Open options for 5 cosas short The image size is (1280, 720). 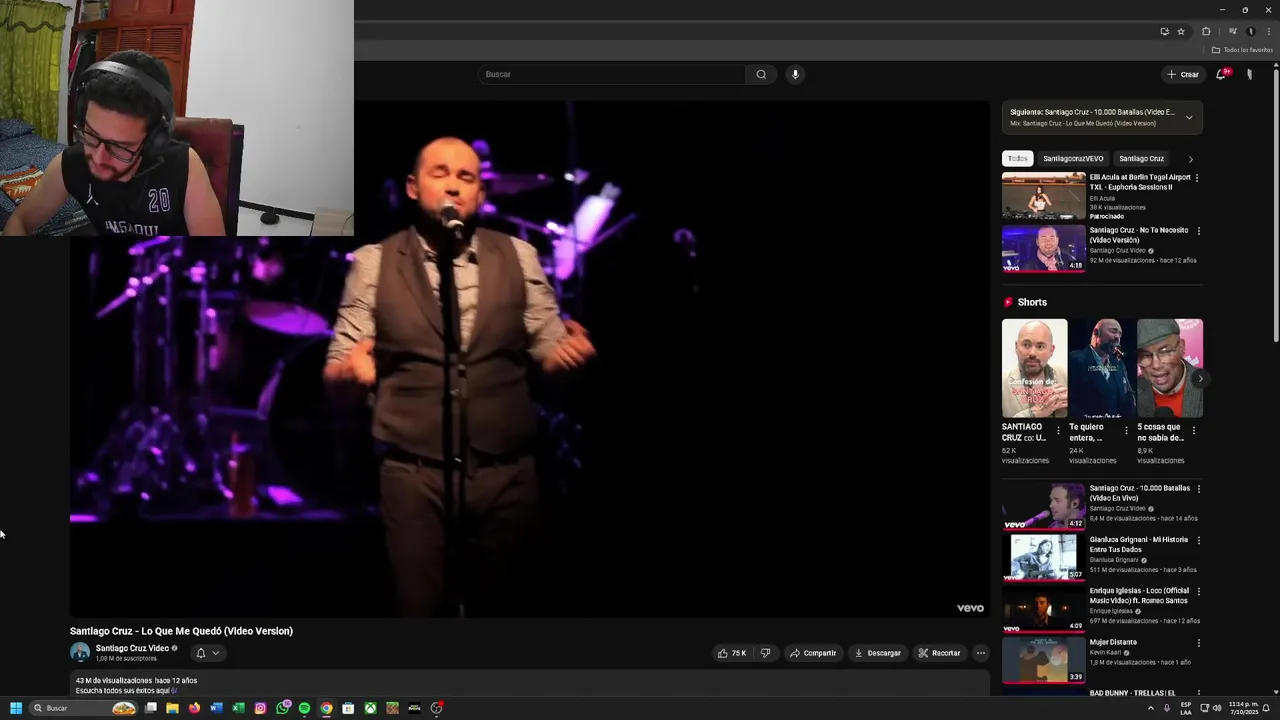click(x=1193, y=431)
